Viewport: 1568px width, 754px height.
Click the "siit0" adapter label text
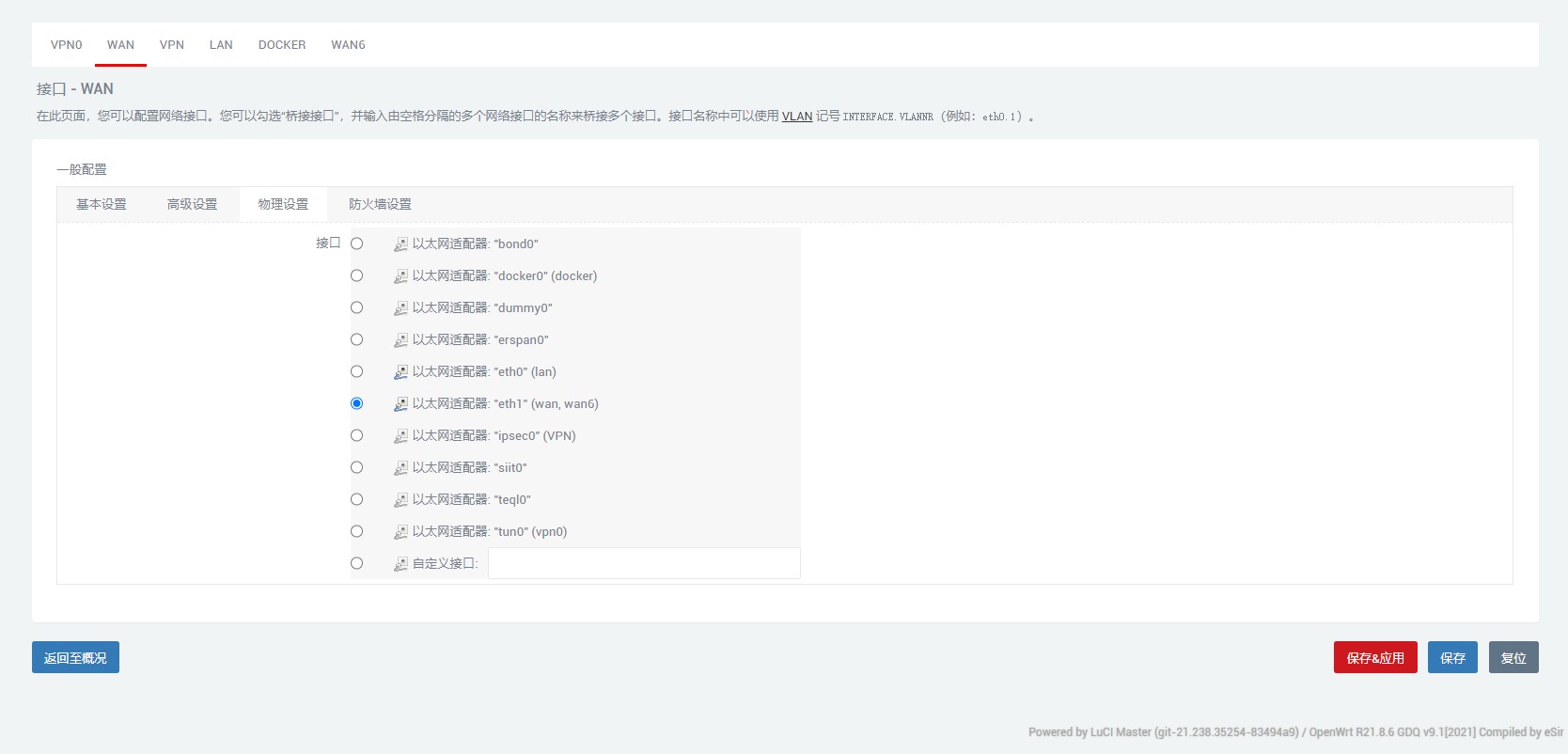[x=470, y=467]
